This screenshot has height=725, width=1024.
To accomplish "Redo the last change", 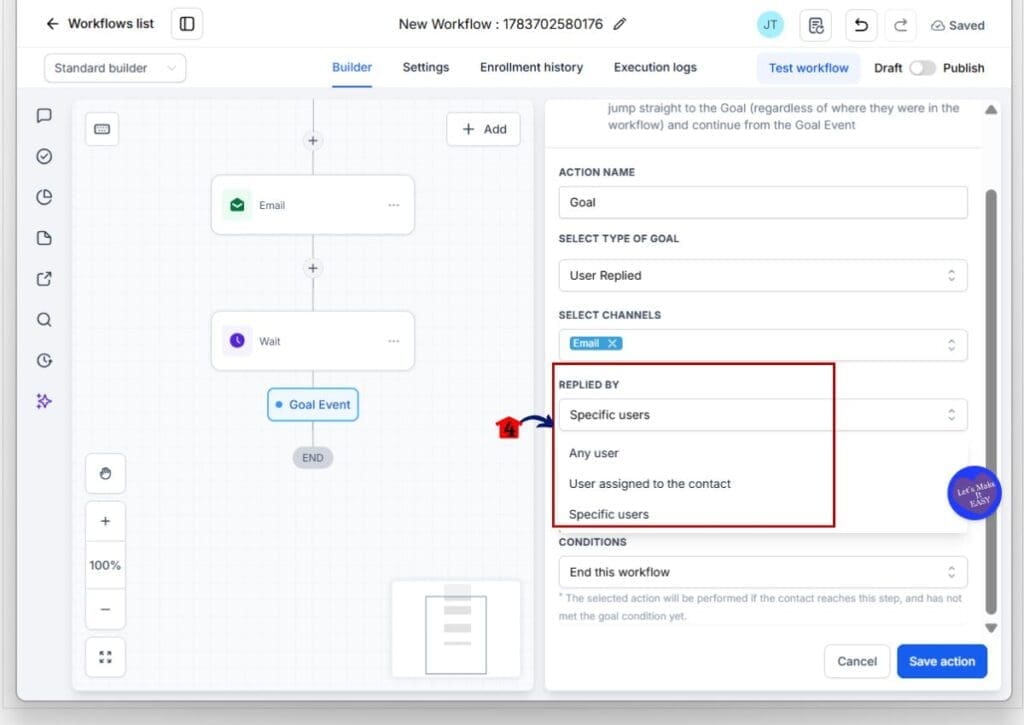I will click(x=901, y=25).
